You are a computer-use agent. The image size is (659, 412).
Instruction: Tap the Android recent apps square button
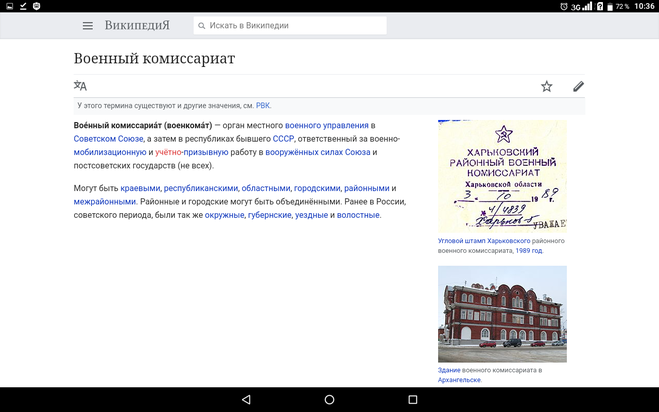[413, 399]
